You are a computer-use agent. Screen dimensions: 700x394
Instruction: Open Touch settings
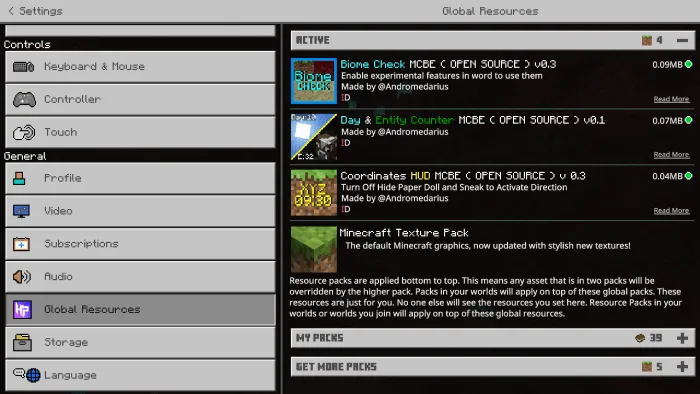point(140,132)
